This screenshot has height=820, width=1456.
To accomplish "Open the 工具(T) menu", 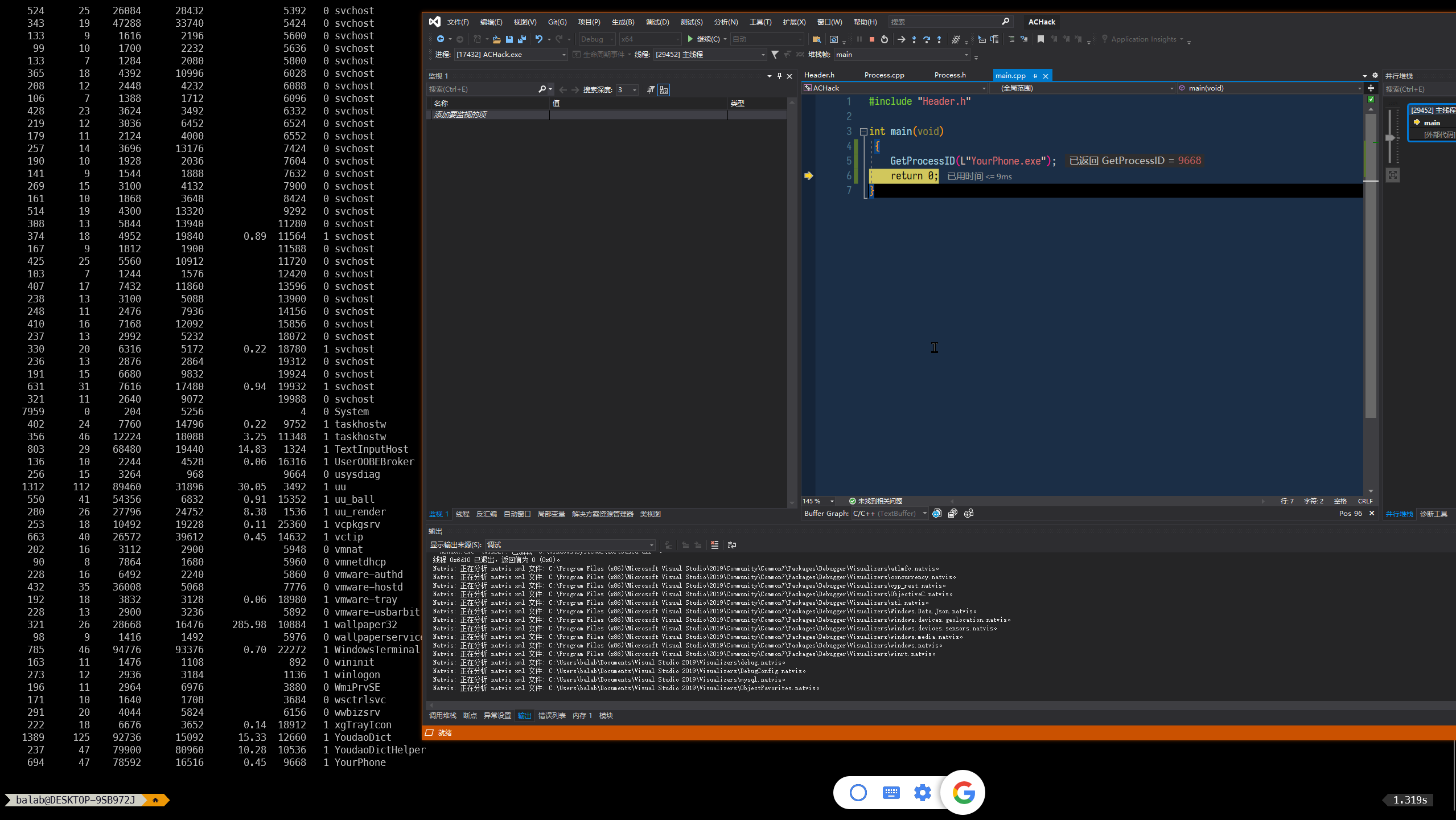I will coord(760,22).
